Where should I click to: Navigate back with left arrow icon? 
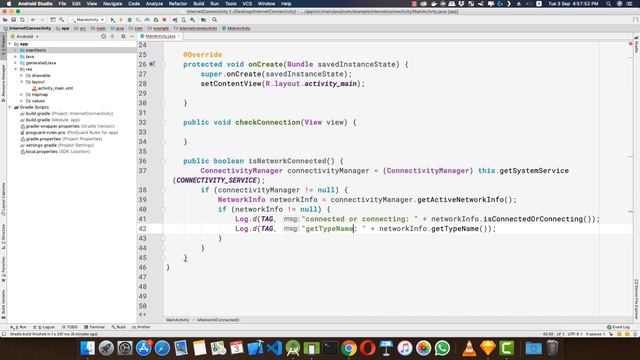[33, 20]
